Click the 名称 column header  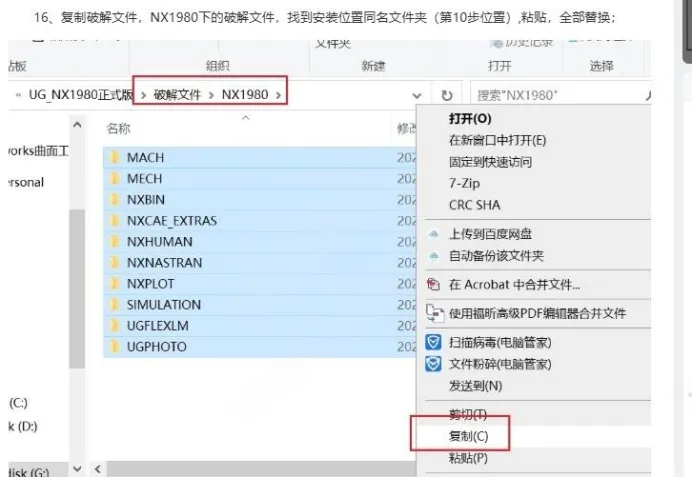tap(118, 128)
